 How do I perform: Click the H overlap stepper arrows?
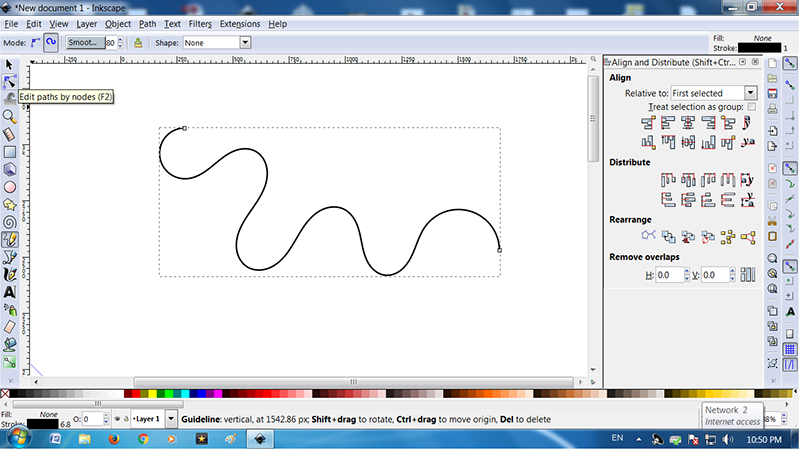pyautogui.click(x=687, y=274)
